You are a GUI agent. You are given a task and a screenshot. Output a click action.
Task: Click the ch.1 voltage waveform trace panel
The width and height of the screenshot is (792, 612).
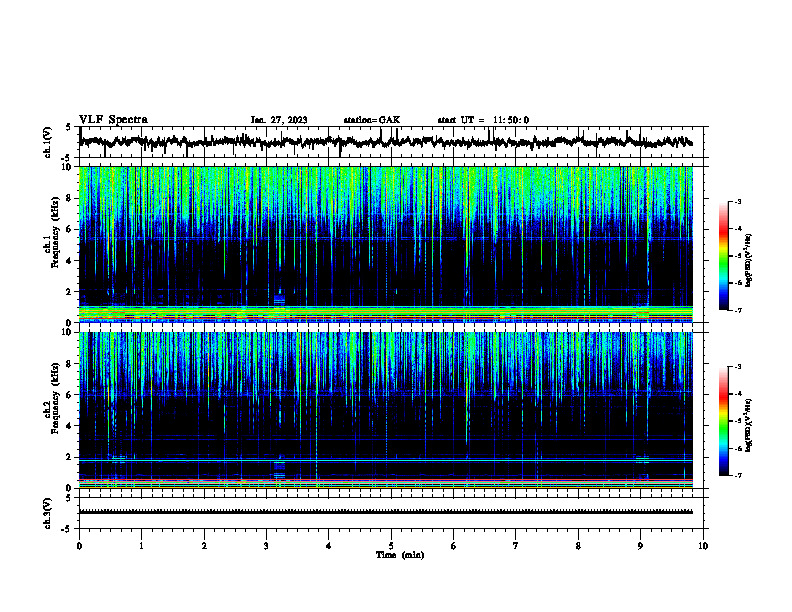[391, 142]
